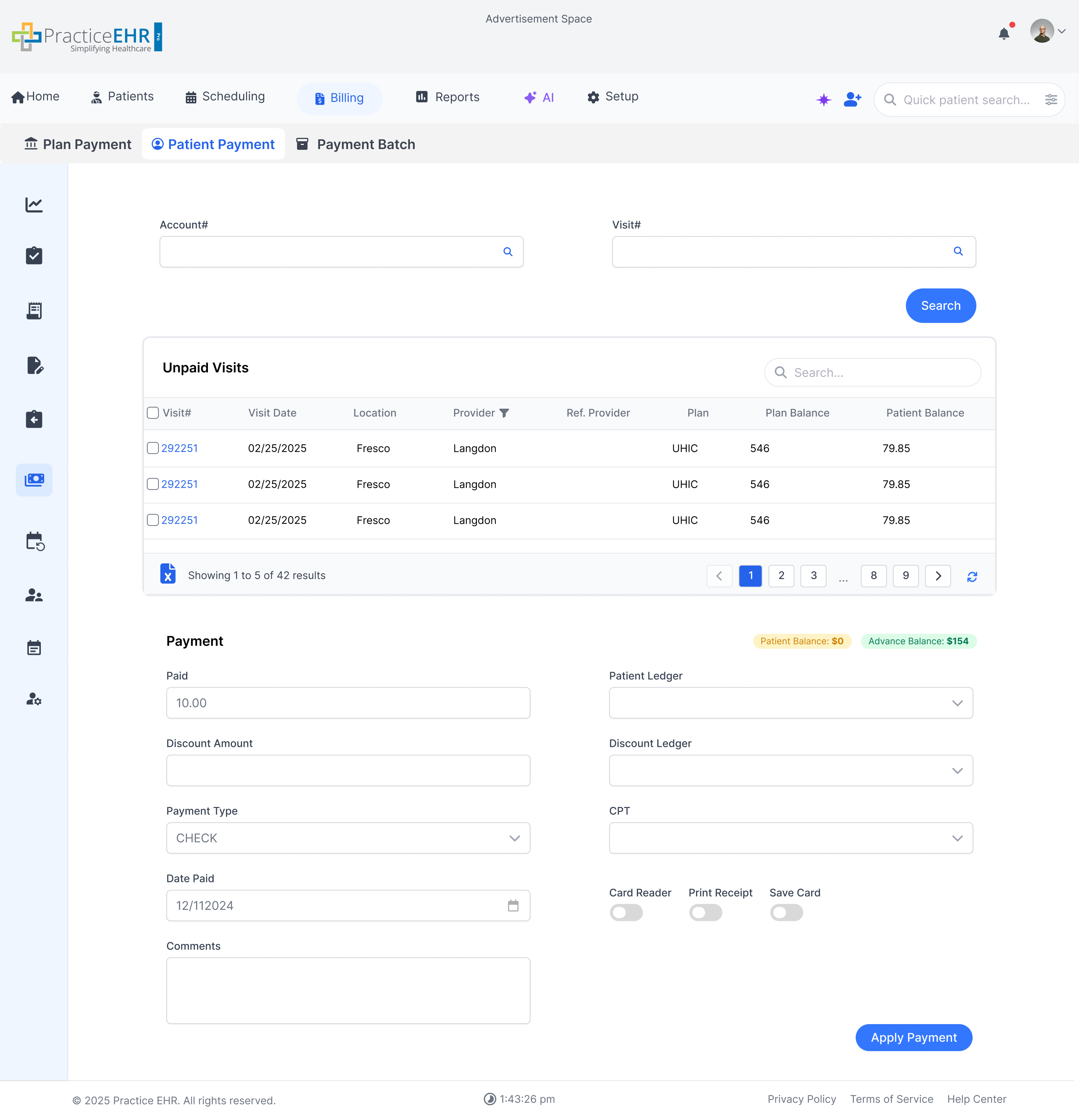Filter by Provider column funnel
Viewport: 1079px width, 1120px height.
pyautogui.click(x=504, y=412)
